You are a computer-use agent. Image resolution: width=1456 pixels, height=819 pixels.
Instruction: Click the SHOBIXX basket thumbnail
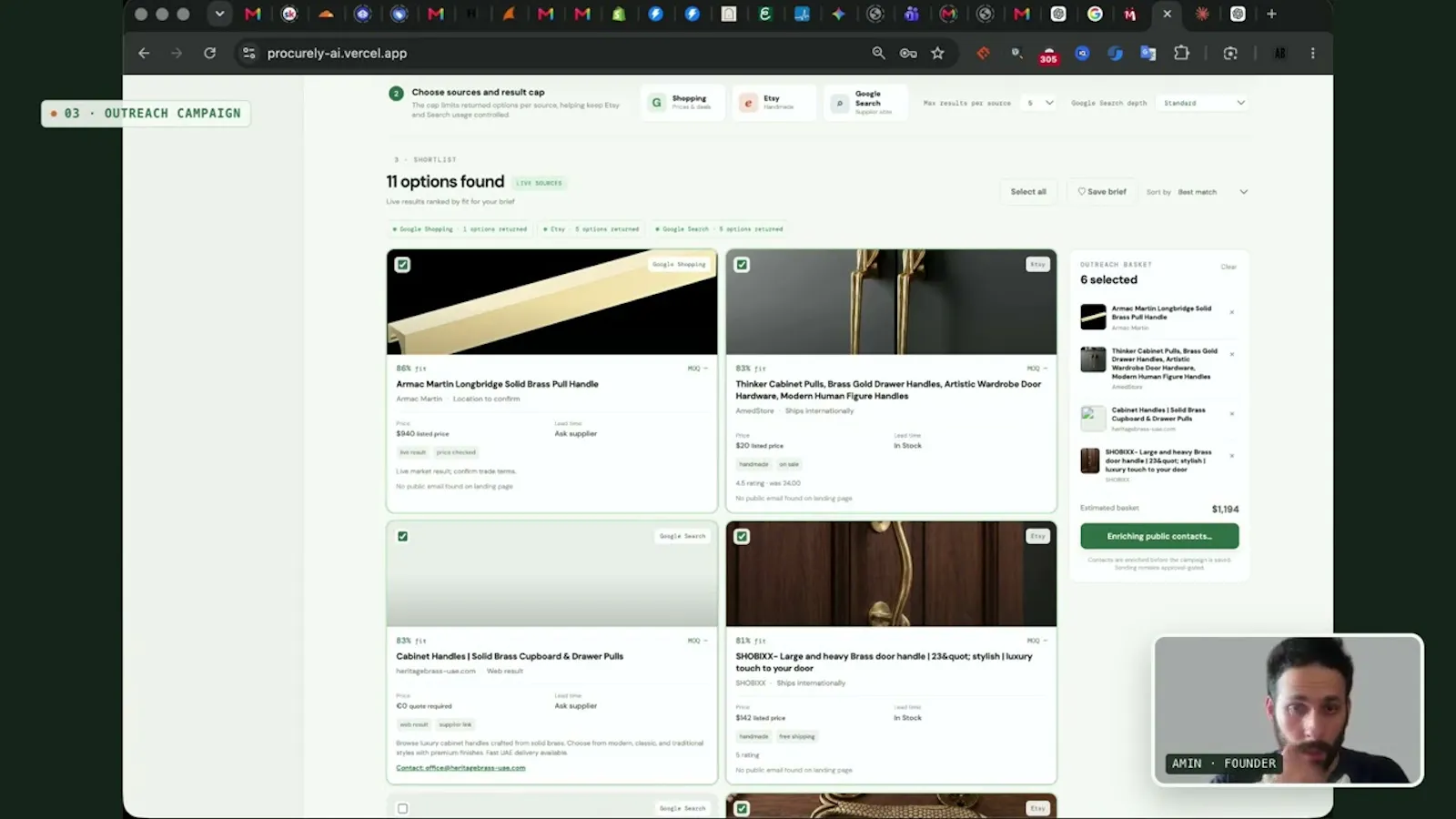coord(1090,460)
